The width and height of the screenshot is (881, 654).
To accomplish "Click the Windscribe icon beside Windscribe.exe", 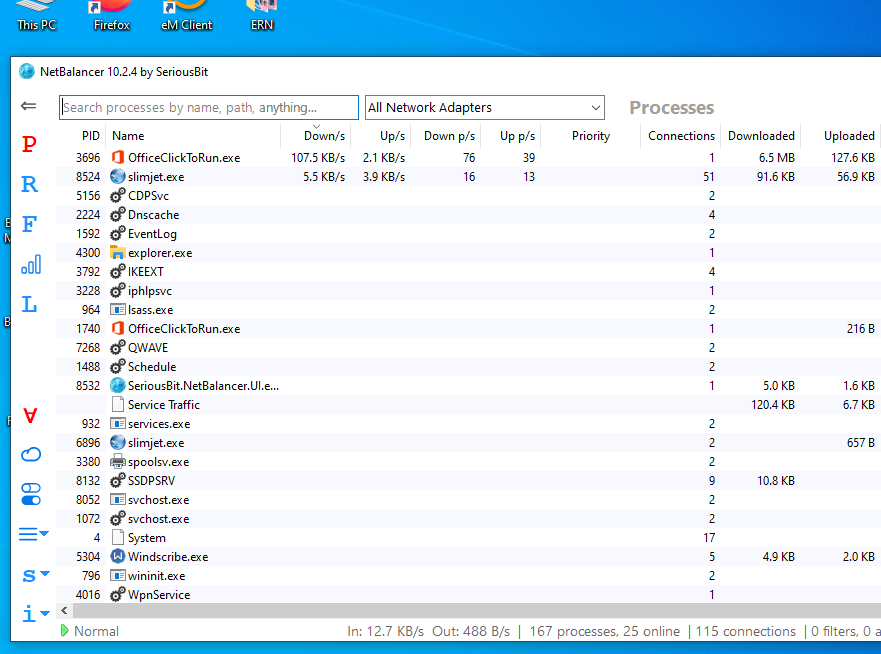I will pyautogui.click(x=117, y=557).
